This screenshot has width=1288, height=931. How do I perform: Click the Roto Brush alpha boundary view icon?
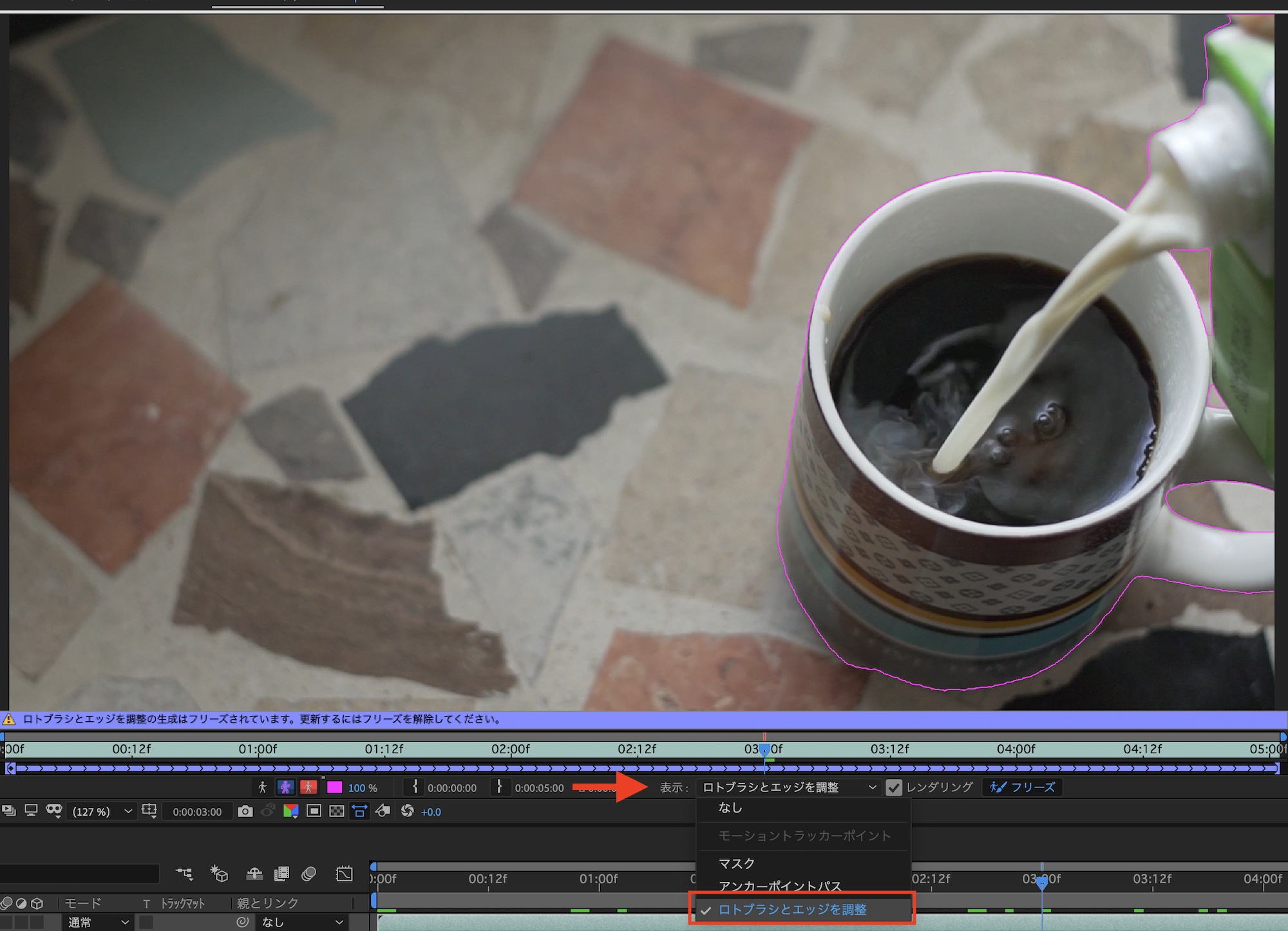click(285, 787)
